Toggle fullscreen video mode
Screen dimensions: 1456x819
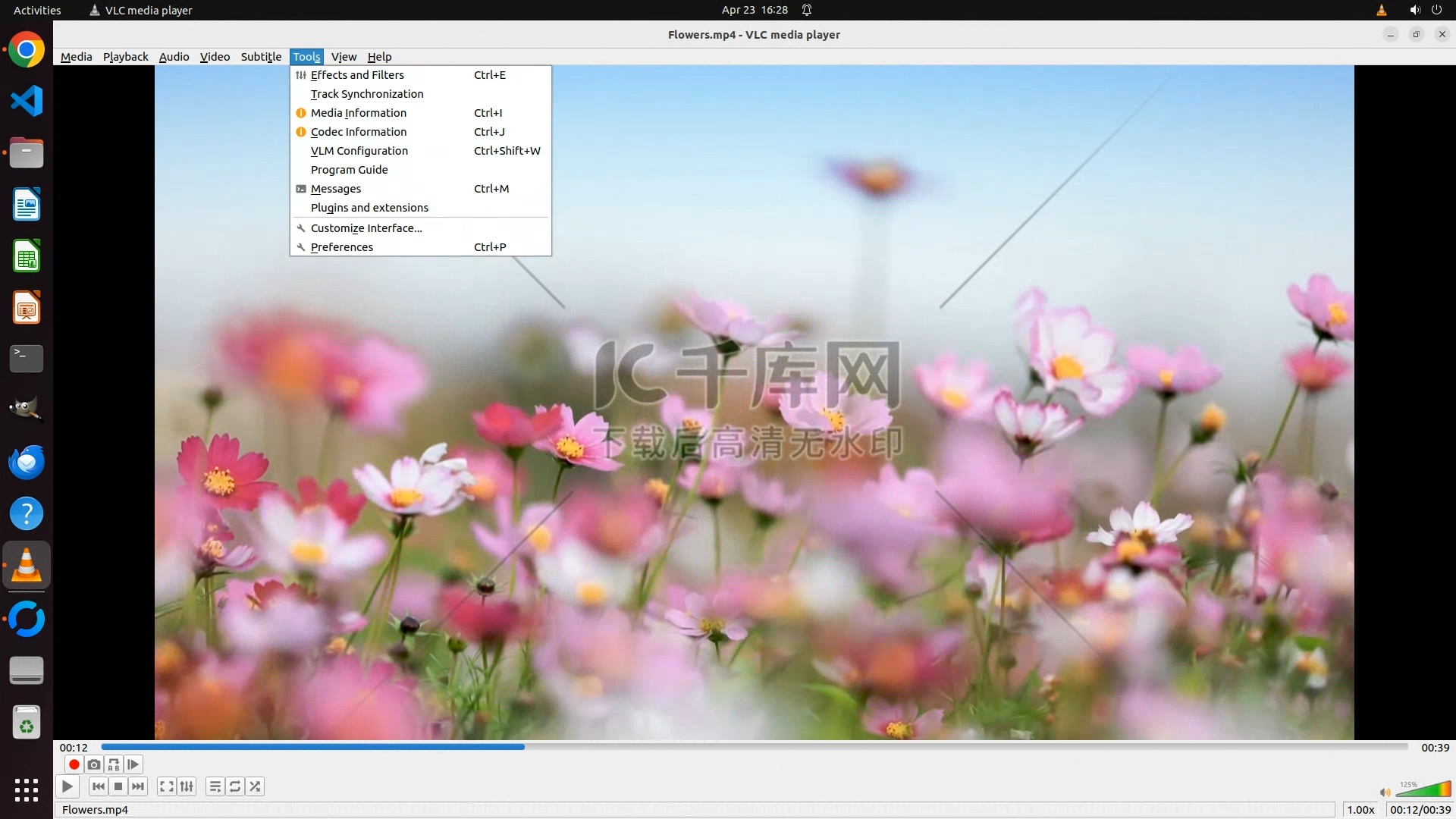167,786
